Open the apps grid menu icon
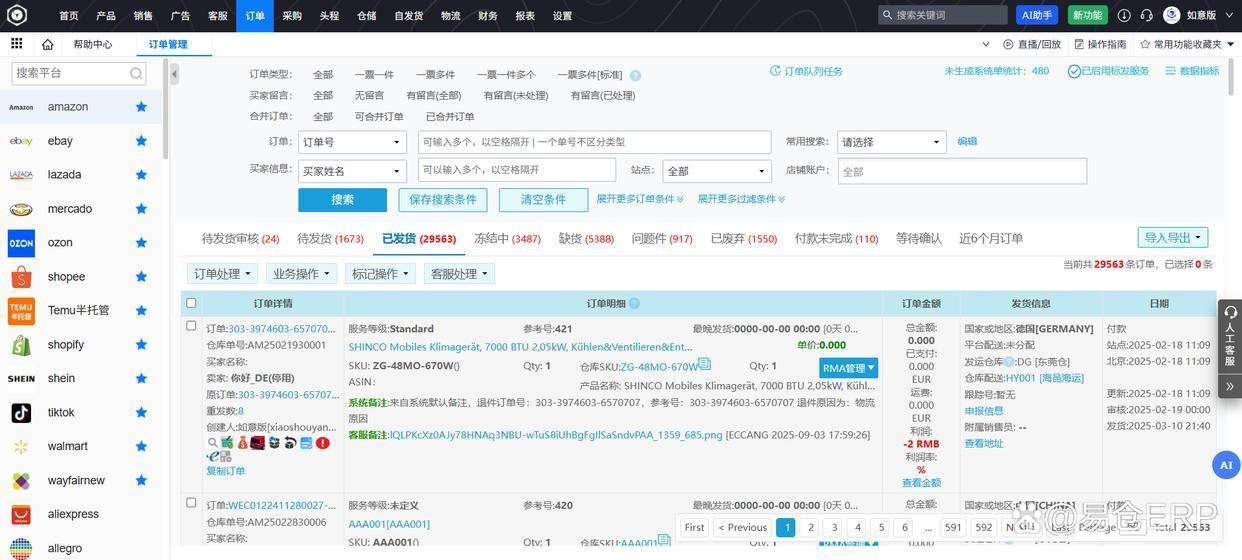Viewport: 1242px width, 560px height. (x=17, y=44)
